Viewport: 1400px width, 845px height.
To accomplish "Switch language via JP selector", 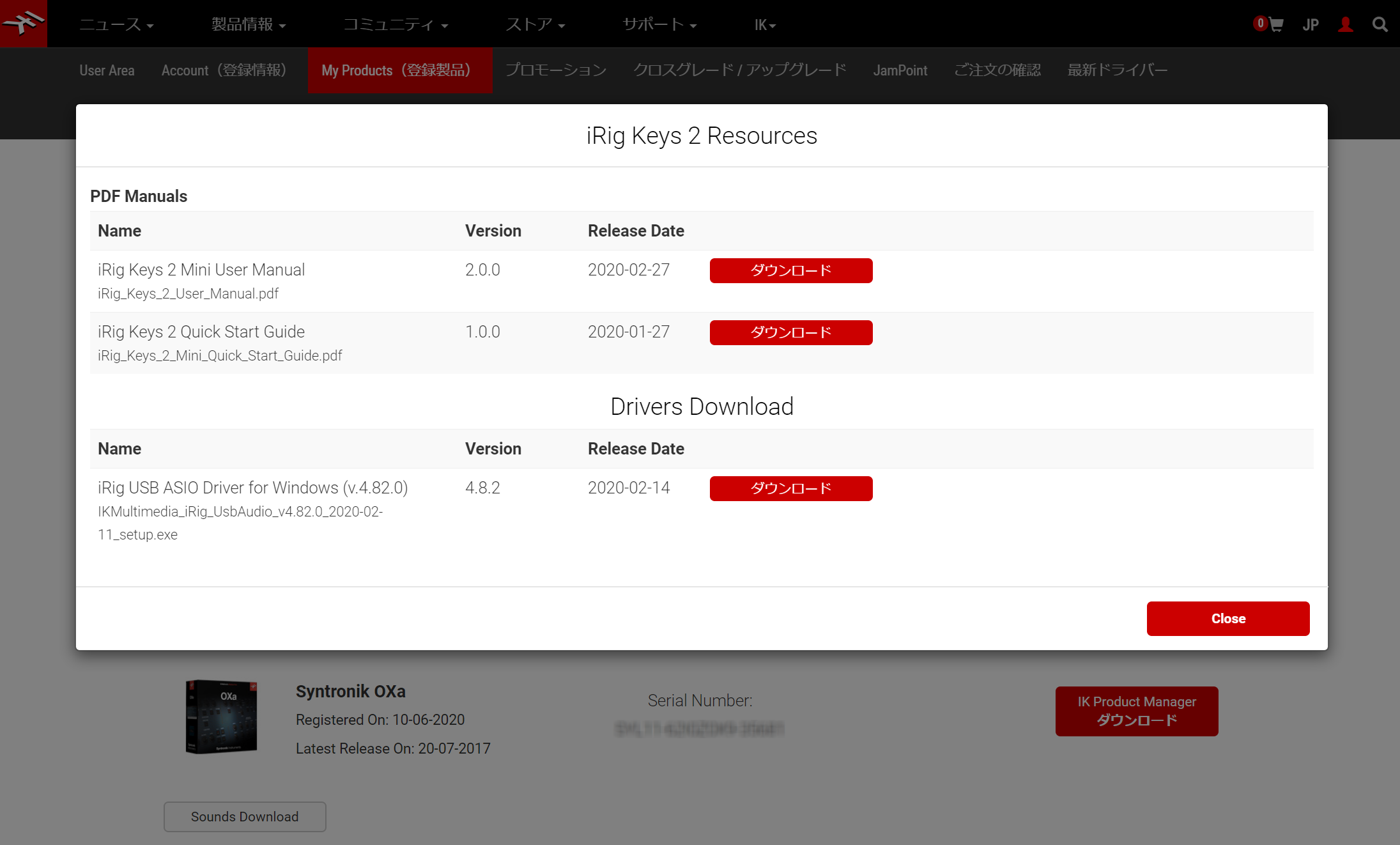I will pos(1311,25).
